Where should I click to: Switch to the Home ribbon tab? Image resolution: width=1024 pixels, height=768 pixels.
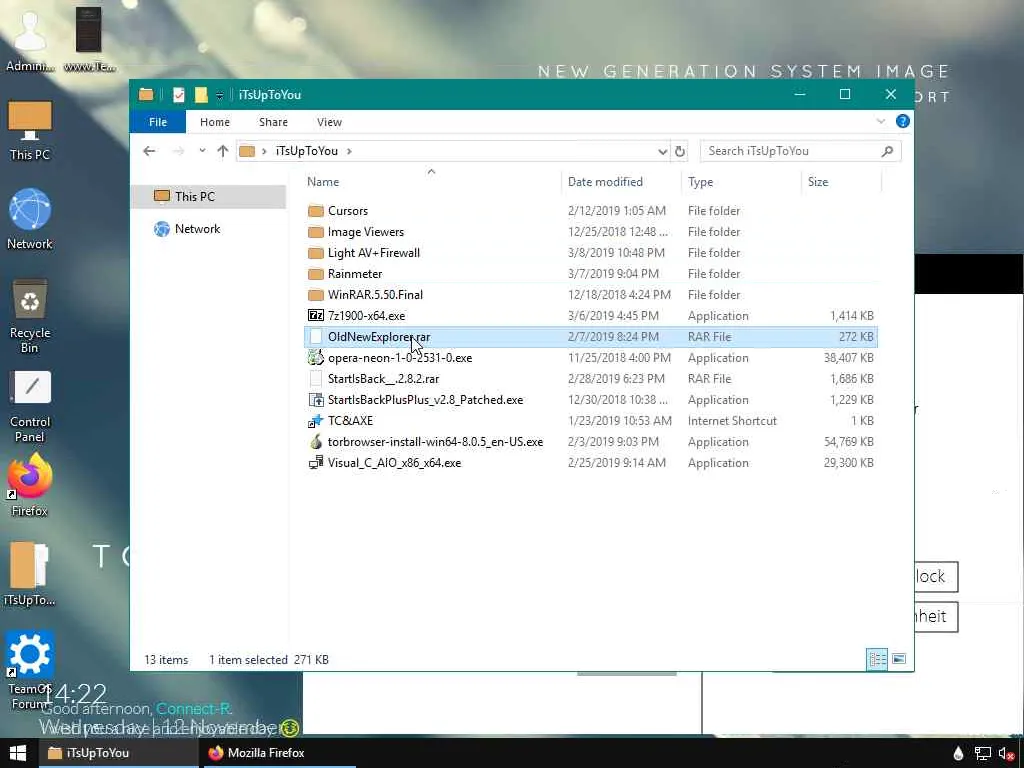(x=214, y=122)
